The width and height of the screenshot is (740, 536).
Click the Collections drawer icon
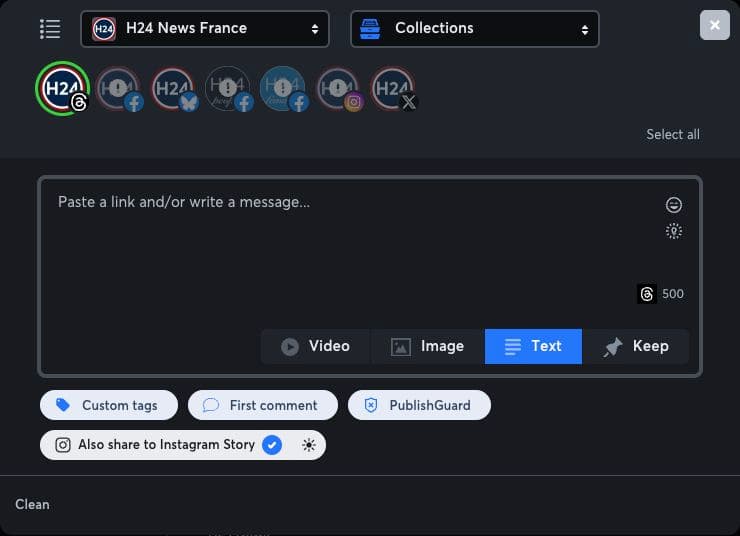coord(370,29)
